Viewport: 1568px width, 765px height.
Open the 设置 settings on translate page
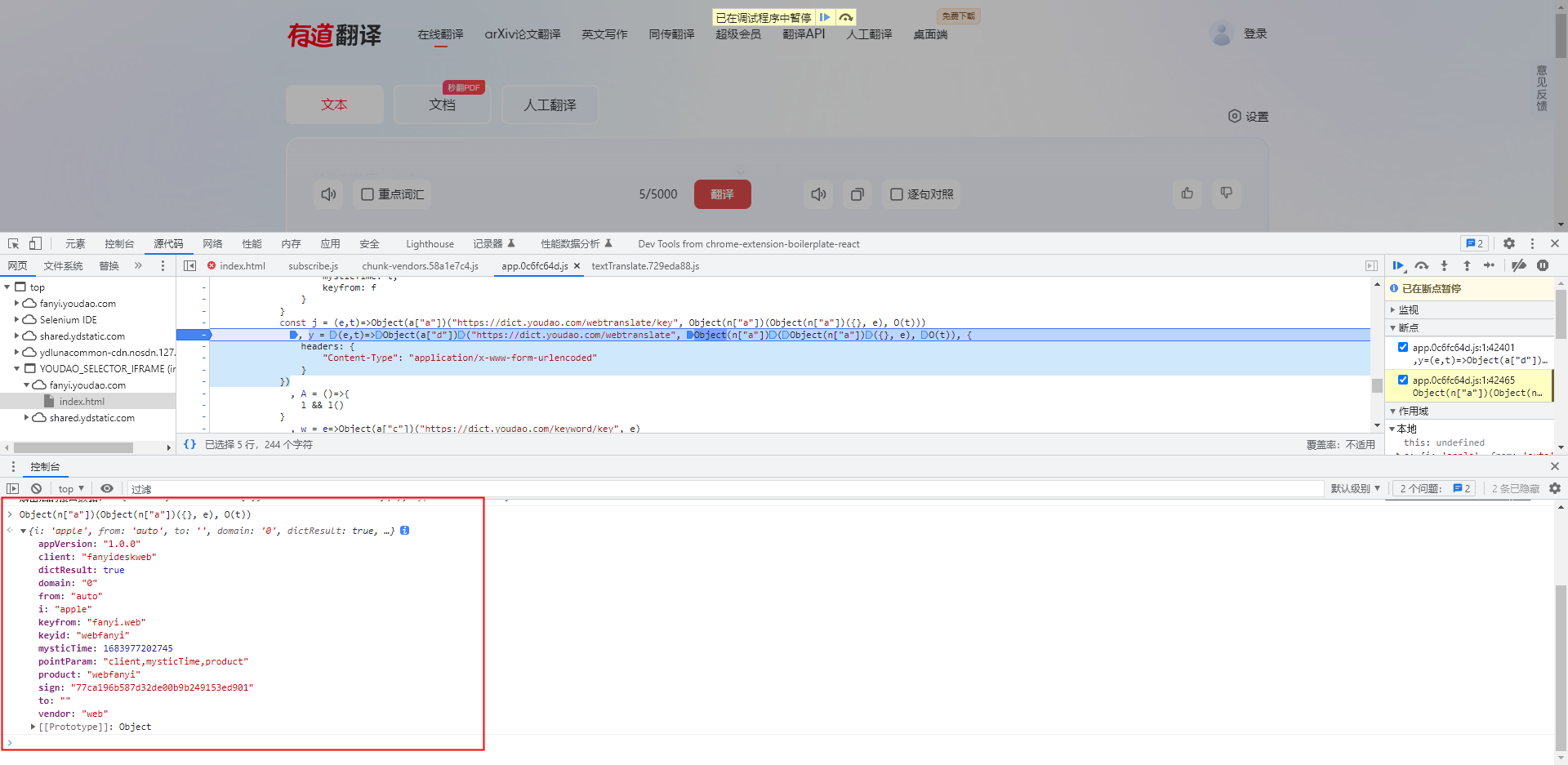pyautogui.click(x=1249, y=117)
